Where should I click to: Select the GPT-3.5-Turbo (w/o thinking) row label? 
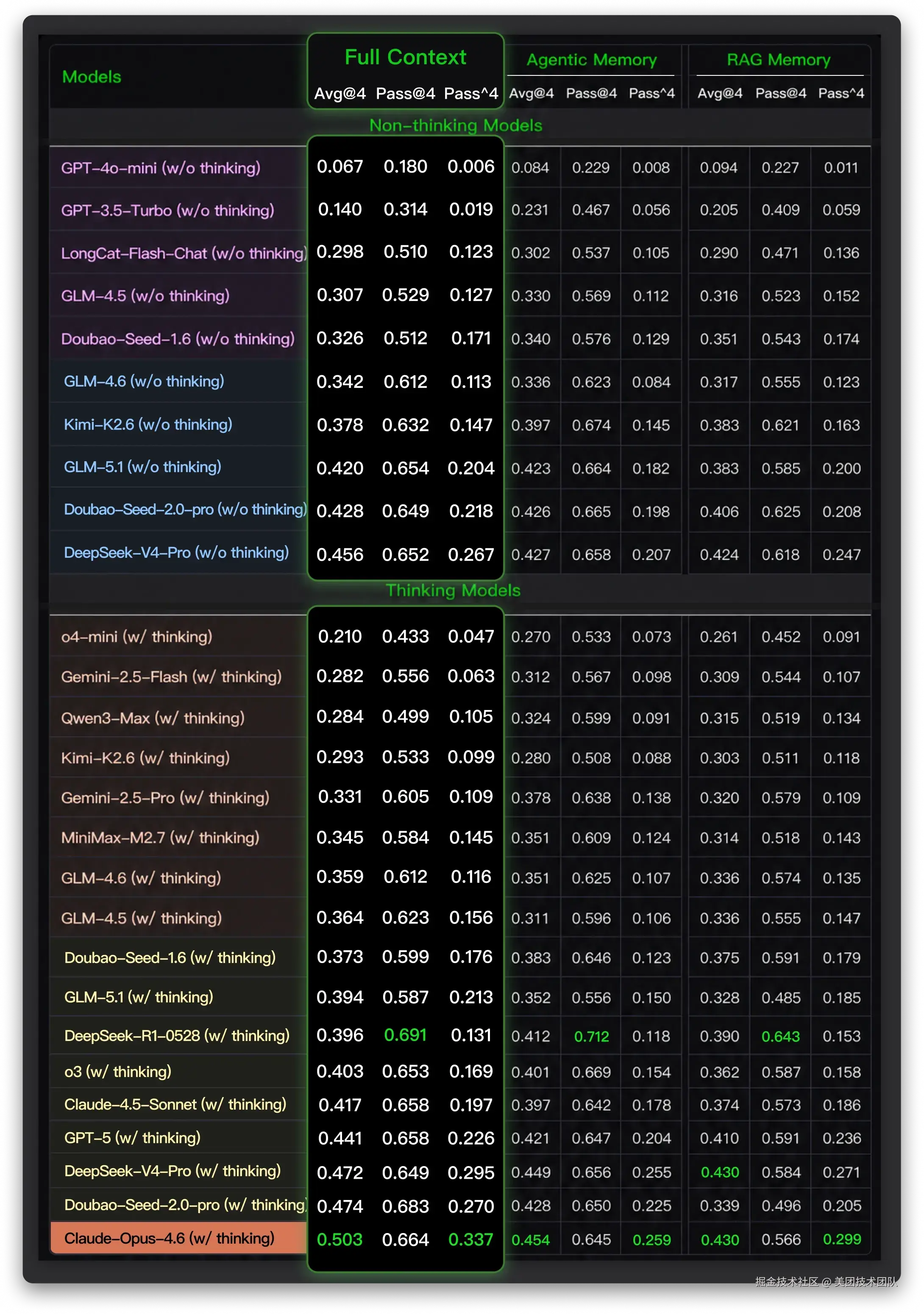click(x=168, y=210)
